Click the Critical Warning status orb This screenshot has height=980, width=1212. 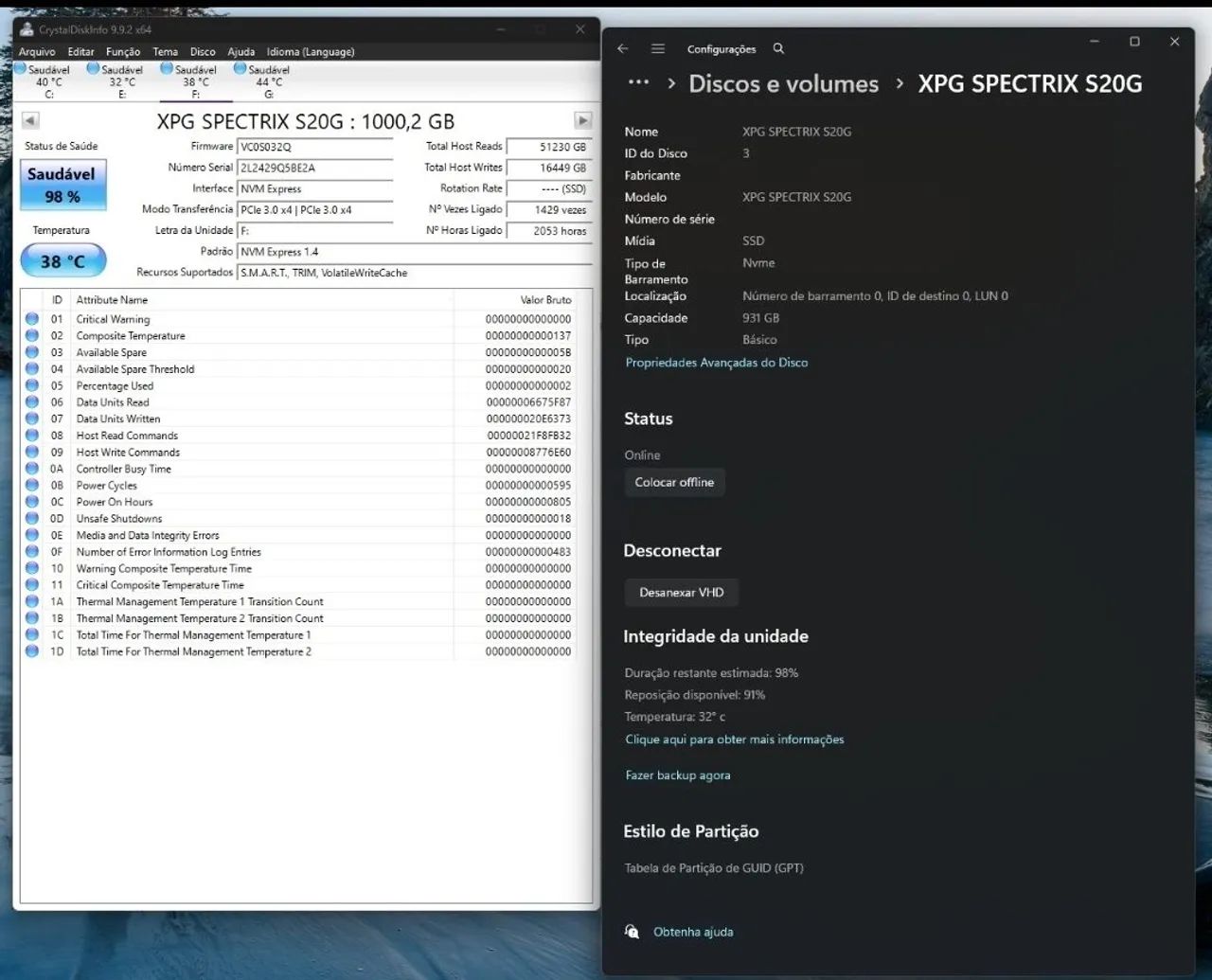click(x=32, y=319)
